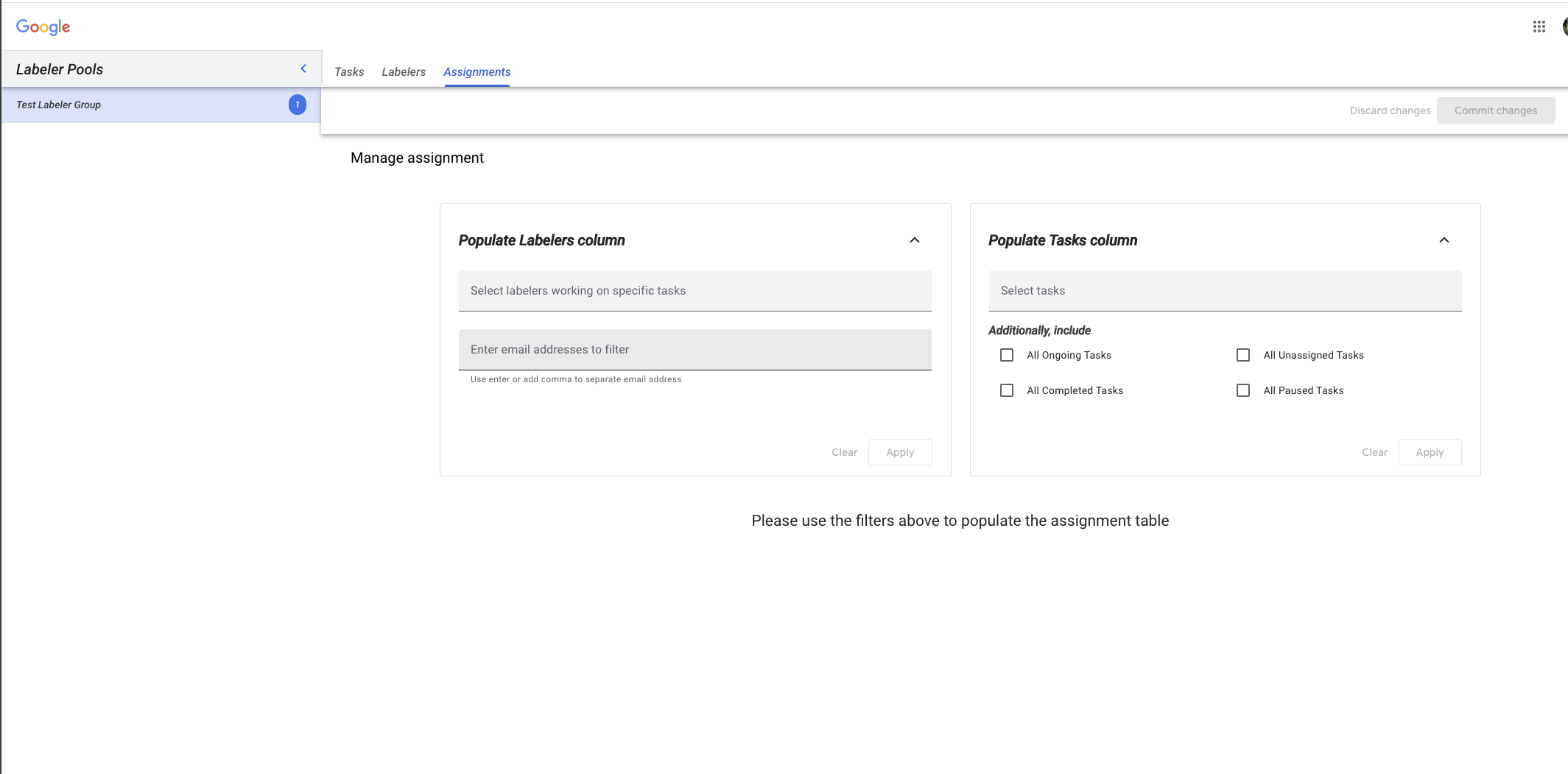
Task: Collapse the Populate Labelers column panel
Action: 914,240
